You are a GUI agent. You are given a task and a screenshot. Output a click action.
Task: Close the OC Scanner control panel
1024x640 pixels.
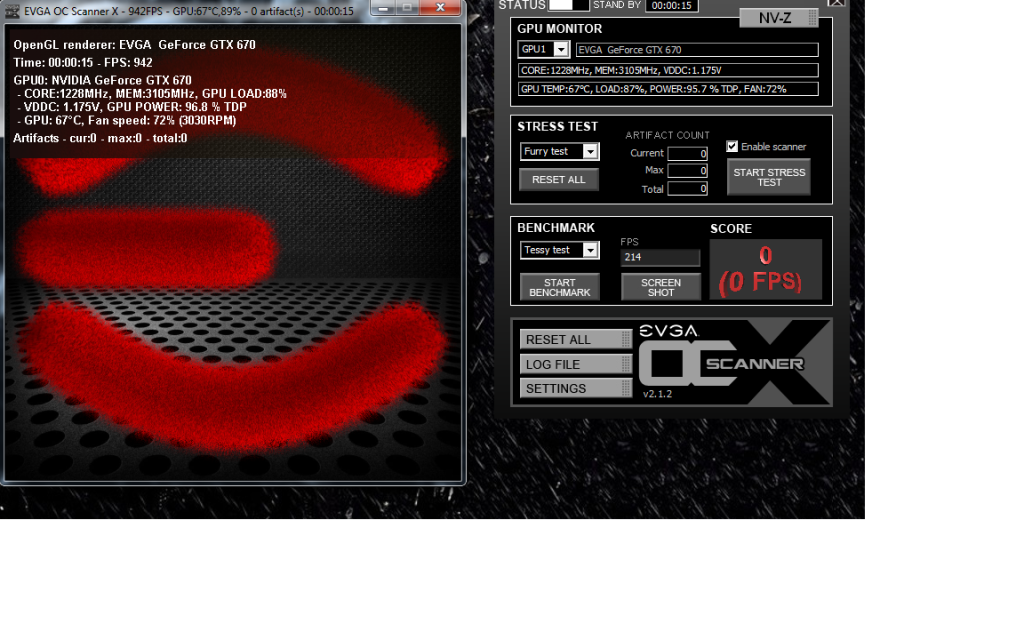point(836,3)
